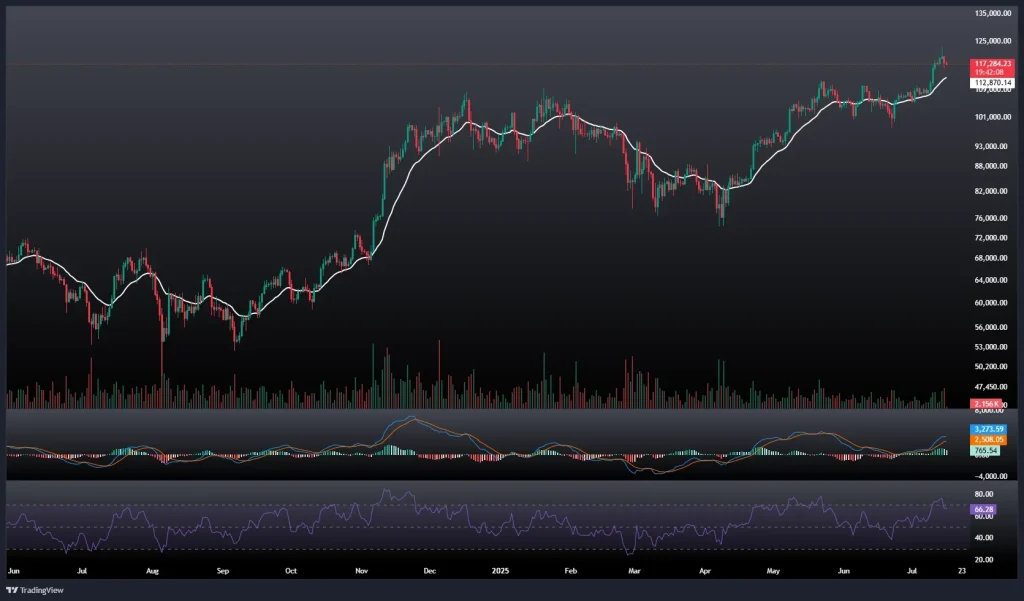
Task: Select the 765.54 histogram value label
Action: click(987, 451)
